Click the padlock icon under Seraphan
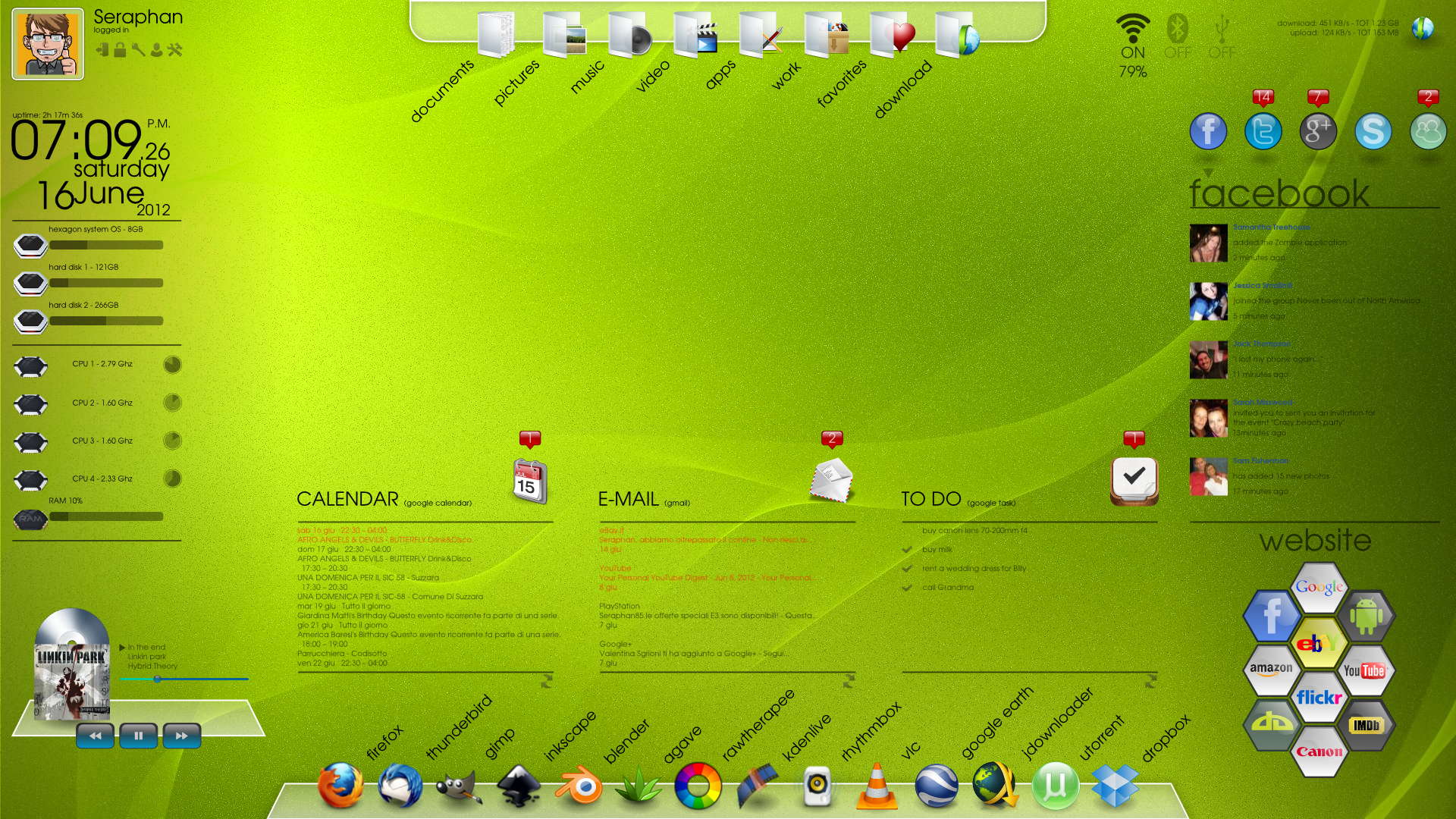This screenshot has width=1456, height=819. pyautogui.click(x=120, y=50)
